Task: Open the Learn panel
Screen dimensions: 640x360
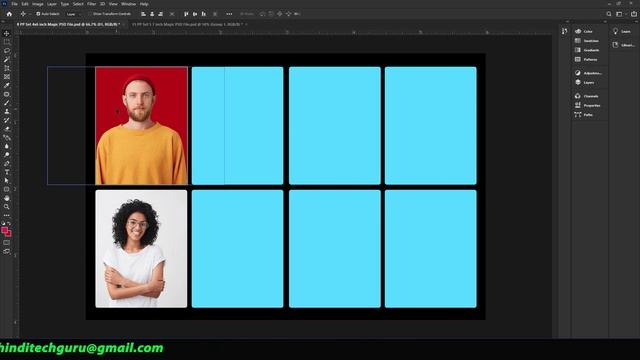Action: point(622,31)
